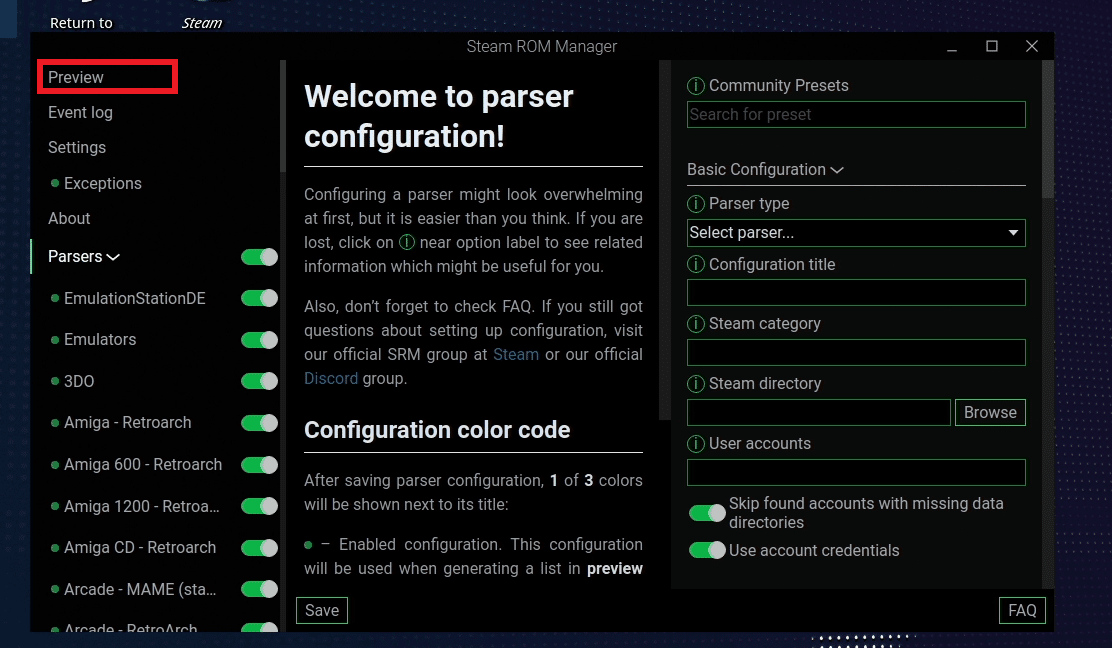
Task: Open the About page
Action: pyautogui.click(x=69, y=218)
